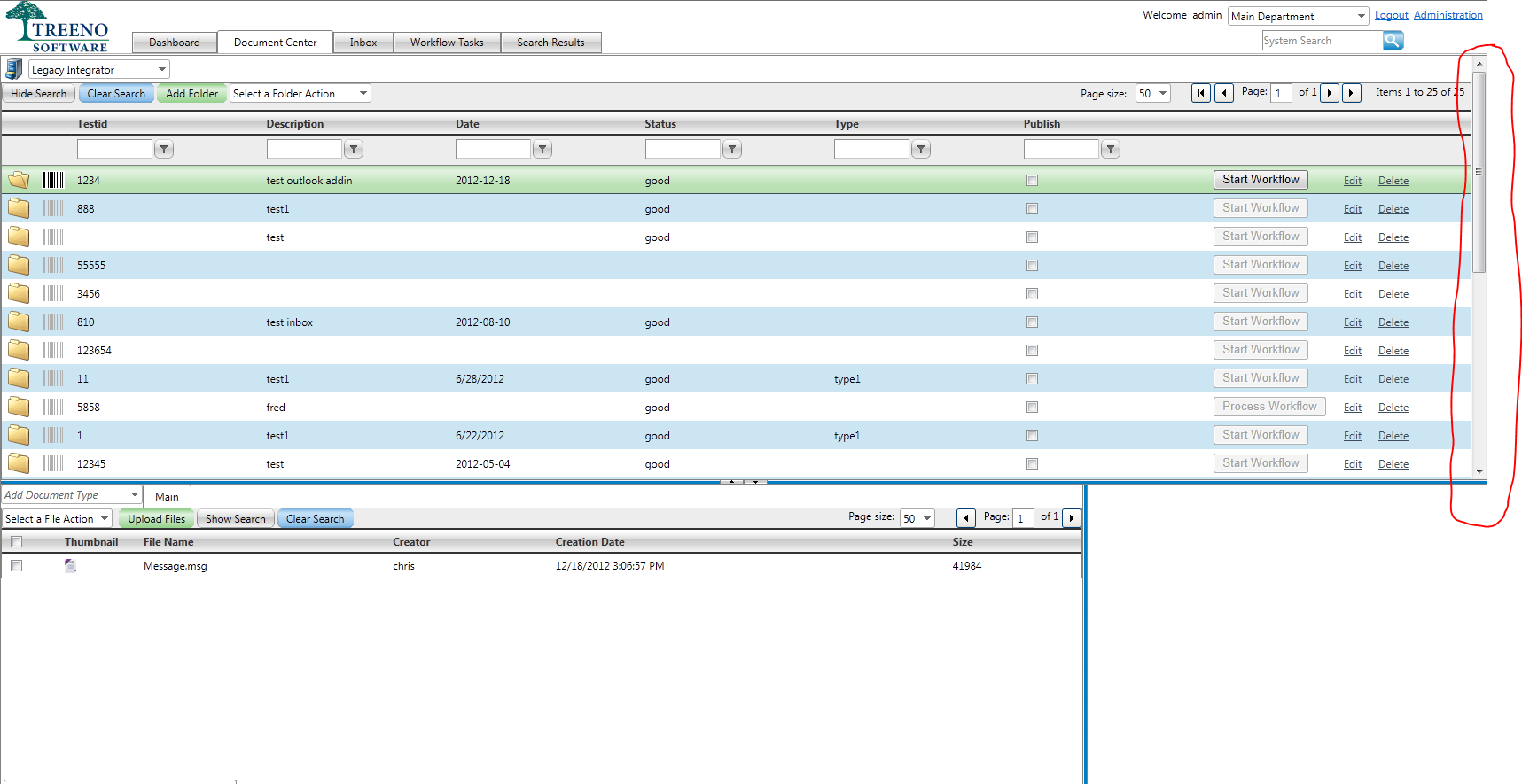Switch to the Document Center tab

click(x=275, y=43)
